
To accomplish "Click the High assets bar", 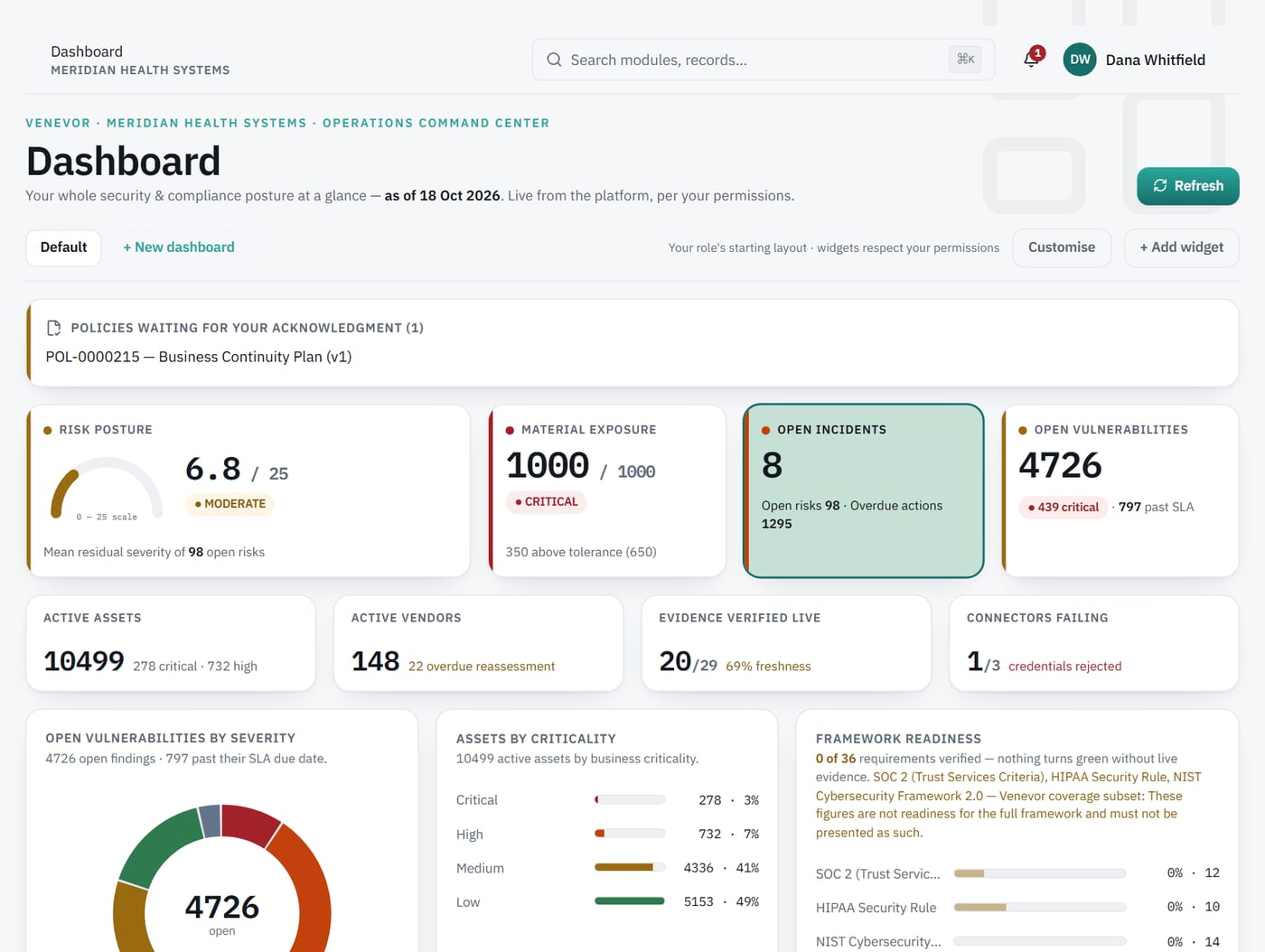I will (x=630, y=834).
